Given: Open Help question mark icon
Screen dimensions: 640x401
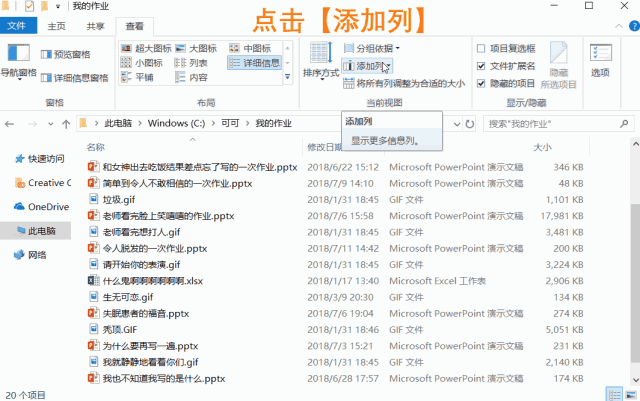Looking at the screenshot, I should point(635,26).
